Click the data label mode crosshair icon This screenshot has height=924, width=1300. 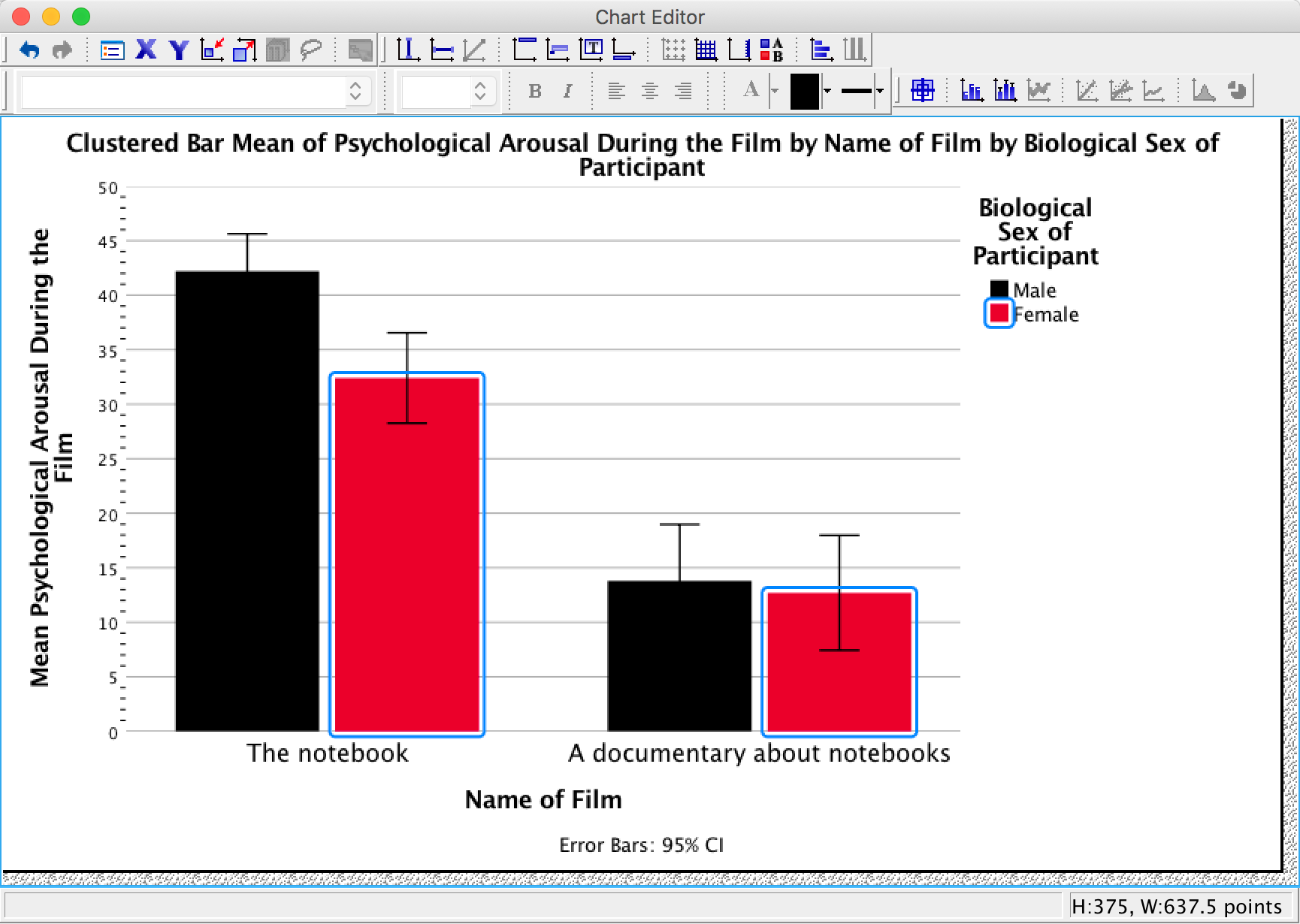coord(922,91)
